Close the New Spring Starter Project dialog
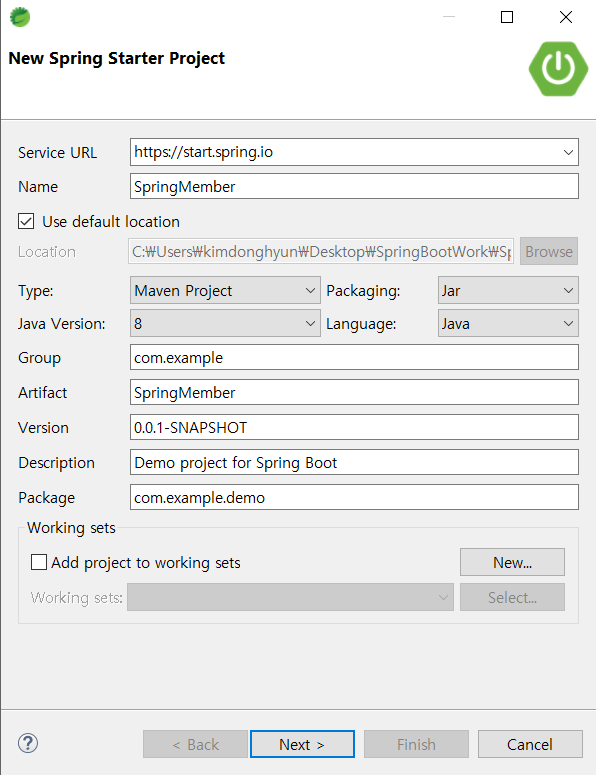Screen dimensions: 596x775 (566, 17)
